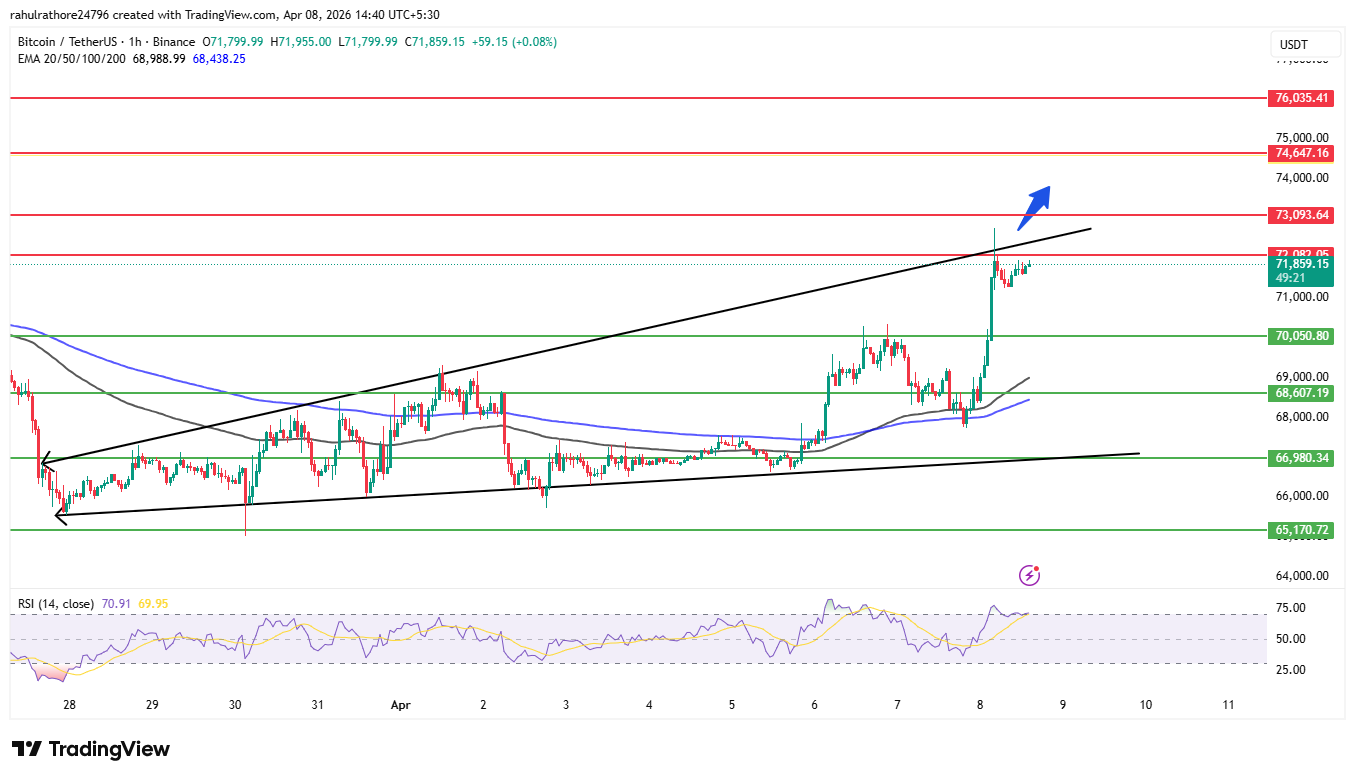The height and width of the screenshot is (779, 1355).
Task: Click the rahulrathore24796 author link
Action: click(x=60, y=15)
